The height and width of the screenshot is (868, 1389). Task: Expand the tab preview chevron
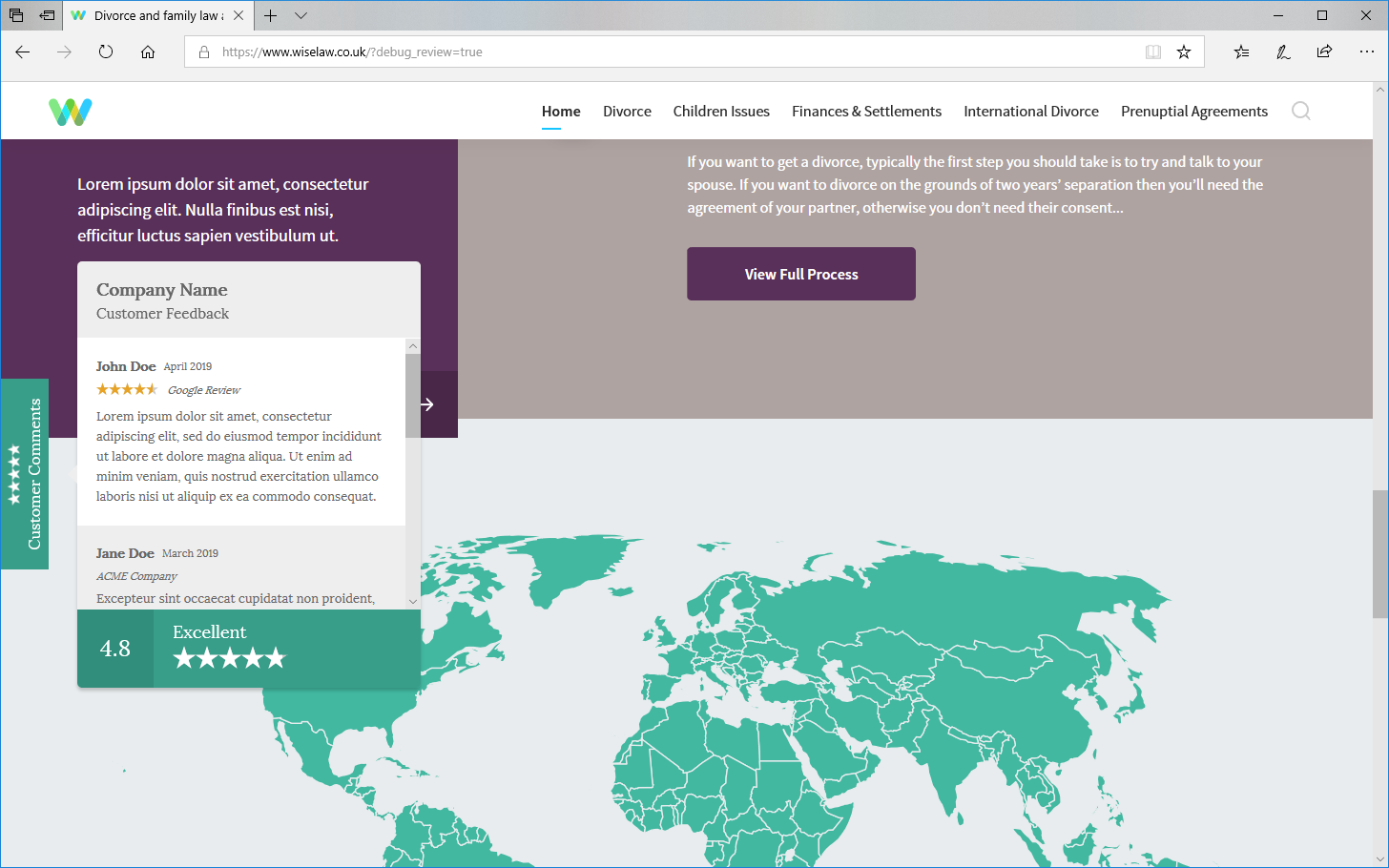301,15
